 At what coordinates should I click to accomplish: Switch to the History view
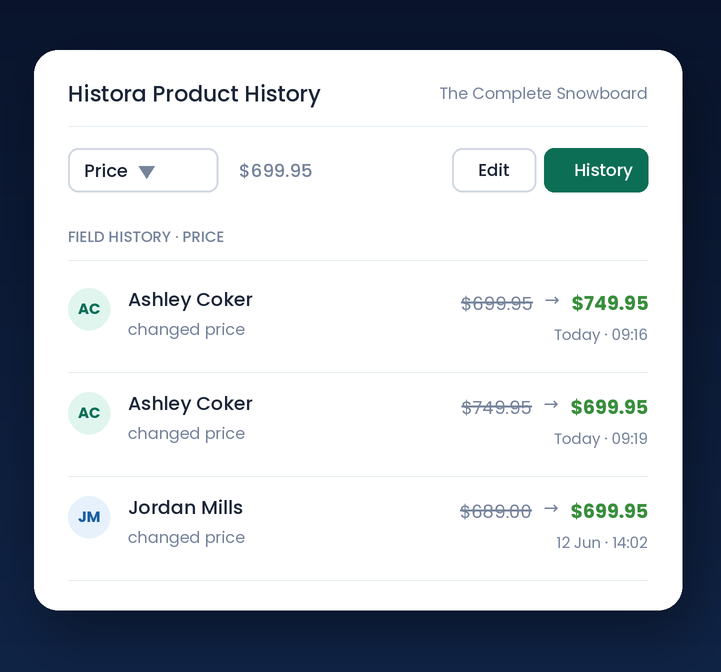coord(596,170)
